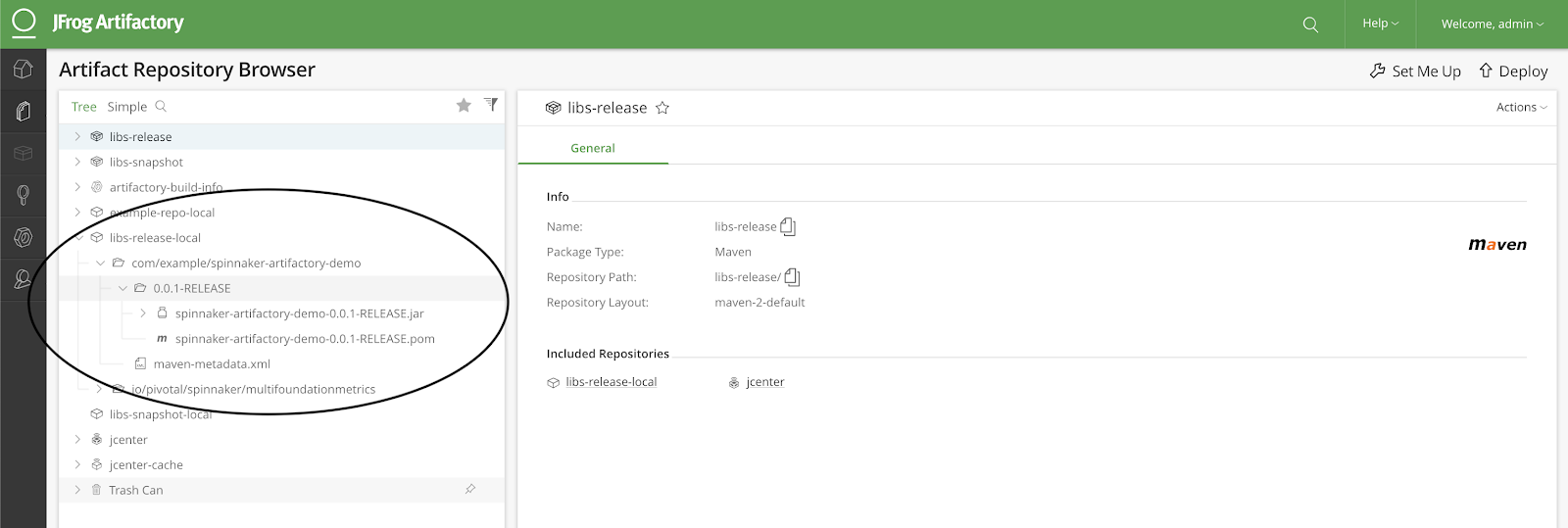Viewport: 1568px width, 528px height.
Task: Click the jar file icon in tree
Action: pyautogui.click(x=162, y=313)
